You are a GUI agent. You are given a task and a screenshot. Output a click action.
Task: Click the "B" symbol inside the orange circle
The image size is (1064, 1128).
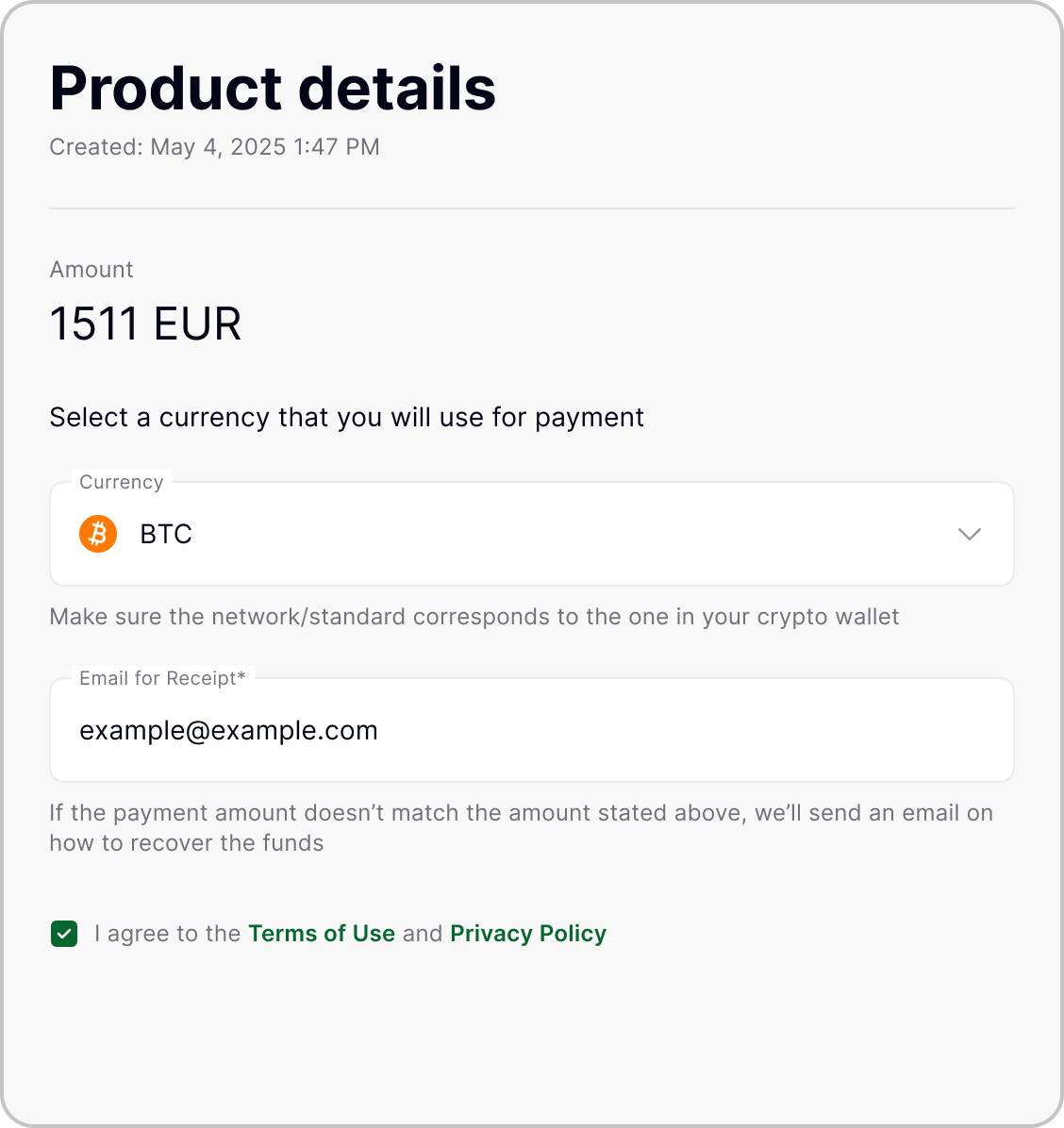[x=97, y=534]
